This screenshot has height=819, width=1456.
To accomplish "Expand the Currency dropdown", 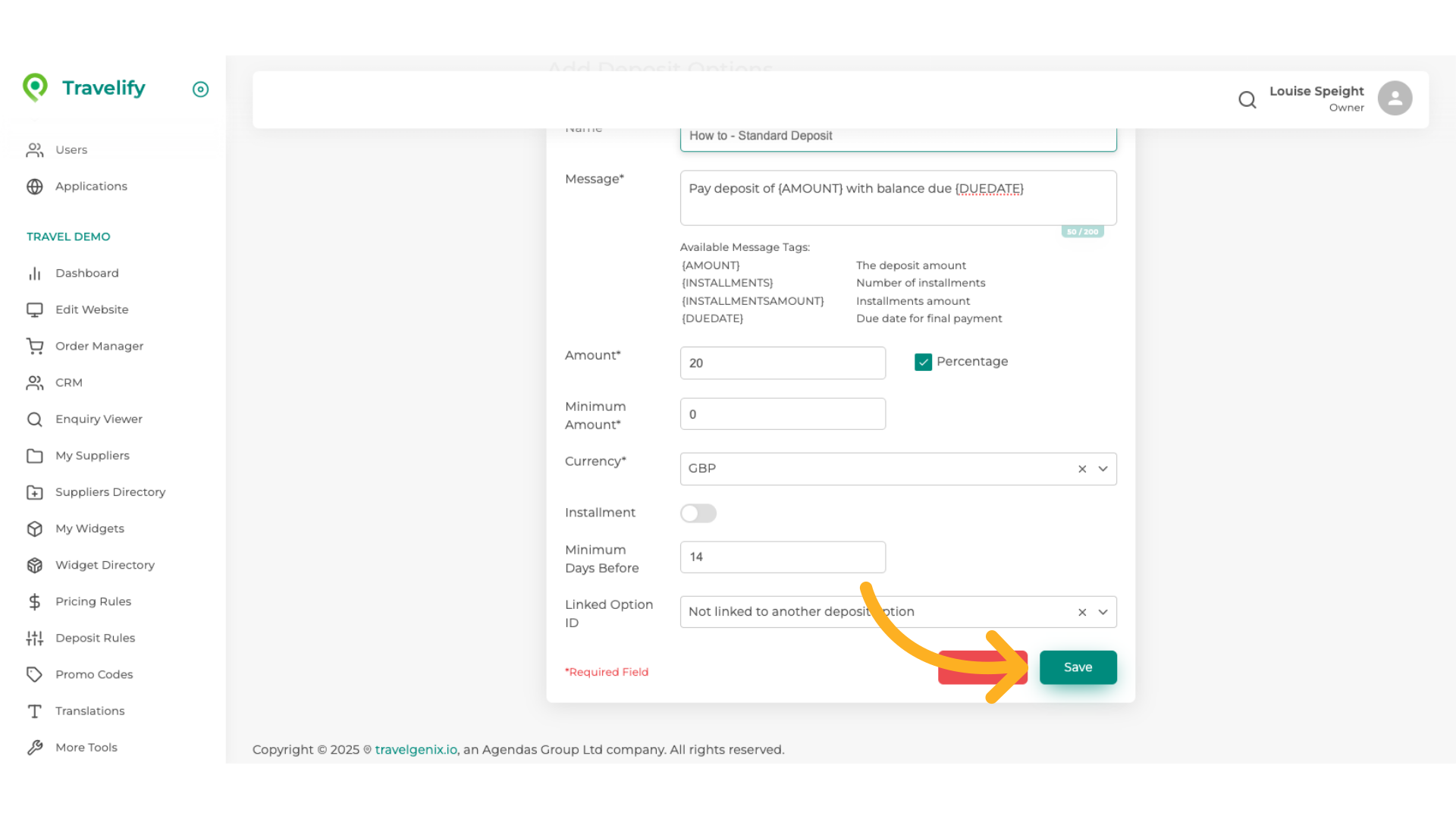I will [x=1103, y=469].
